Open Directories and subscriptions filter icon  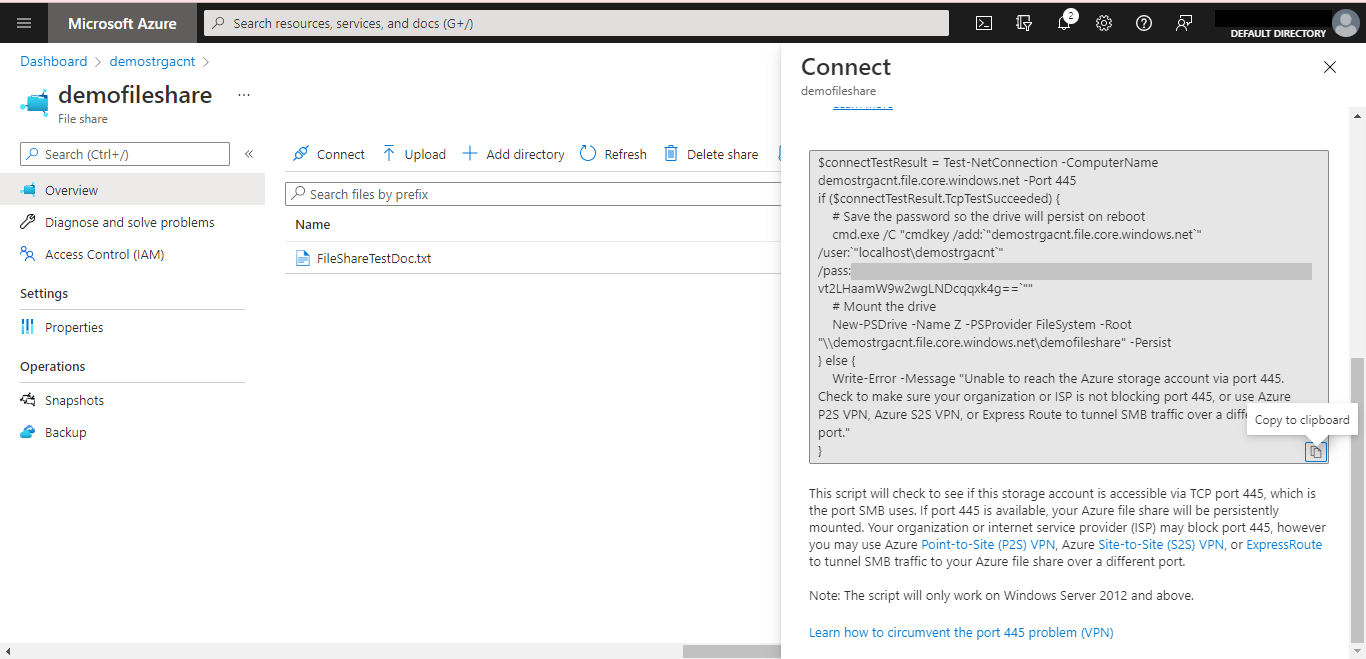(x=1024, y=23)
